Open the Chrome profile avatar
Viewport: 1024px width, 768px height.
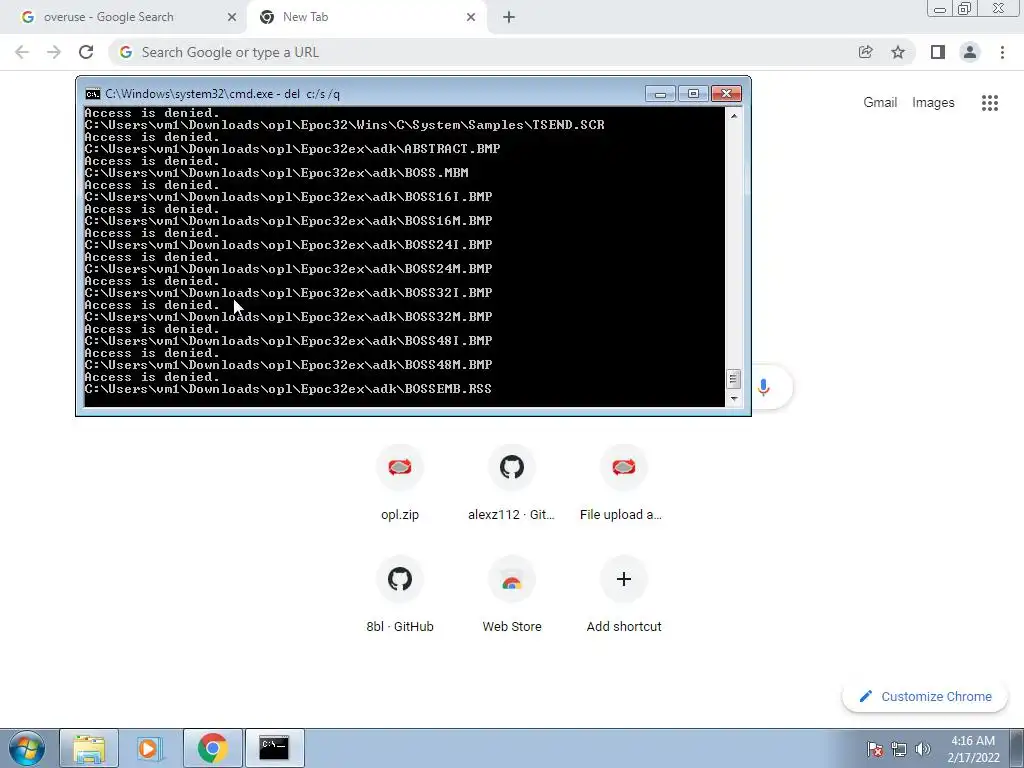coord(970,52)
